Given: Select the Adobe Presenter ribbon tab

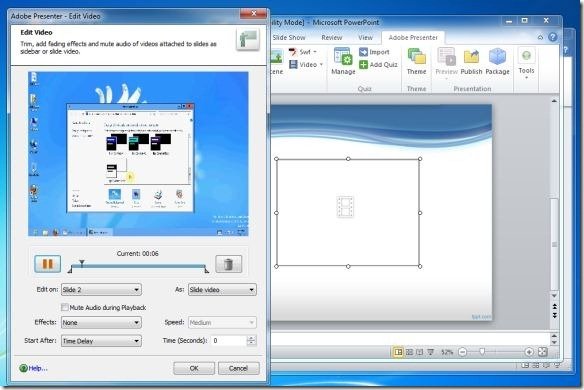Looking at the screenshot, I should pos(413,38).
